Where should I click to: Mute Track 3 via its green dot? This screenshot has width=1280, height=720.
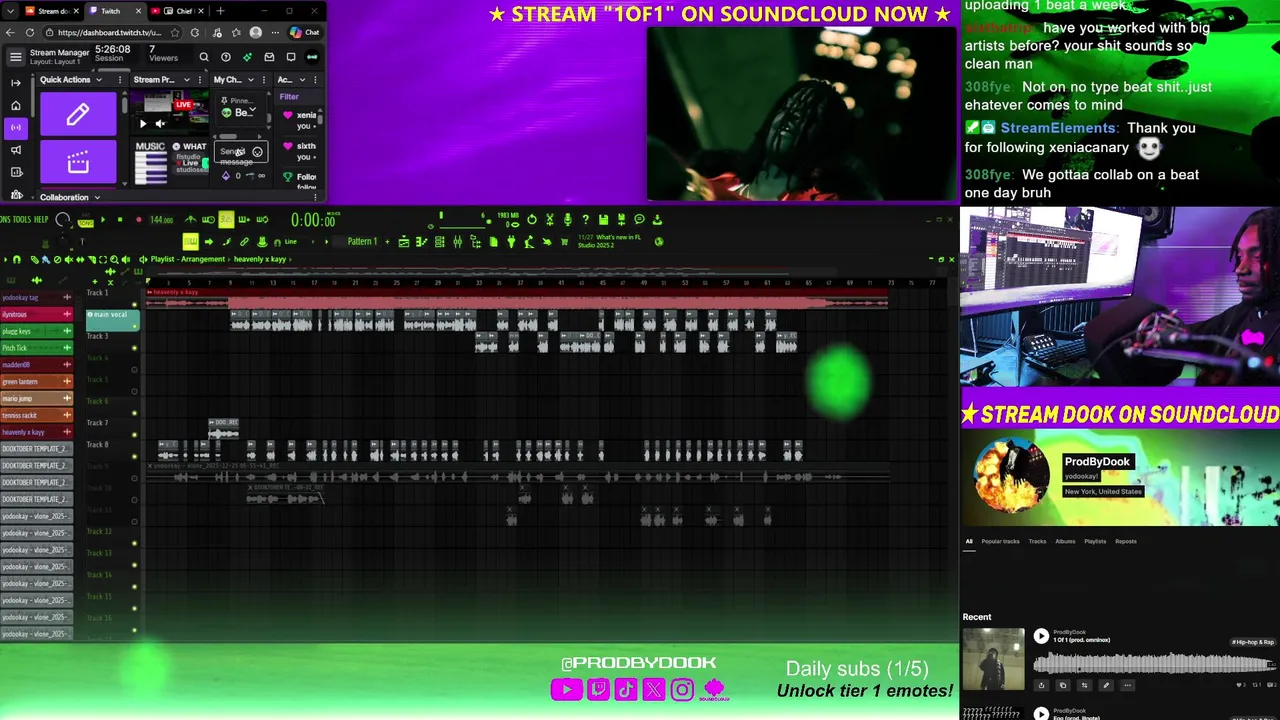(x=135, y=348)
